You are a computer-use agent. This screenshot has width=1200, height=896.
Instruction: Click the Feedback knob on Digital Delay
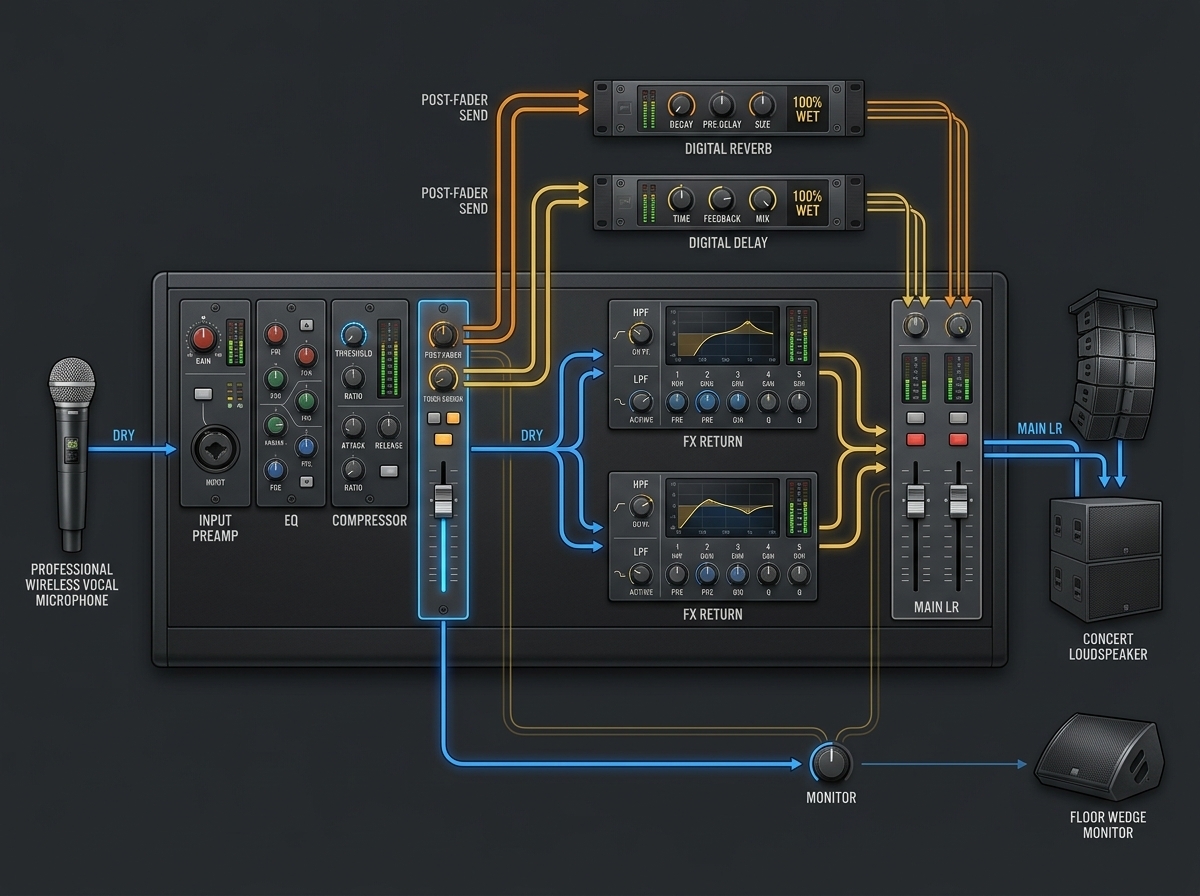click(721, 198)
